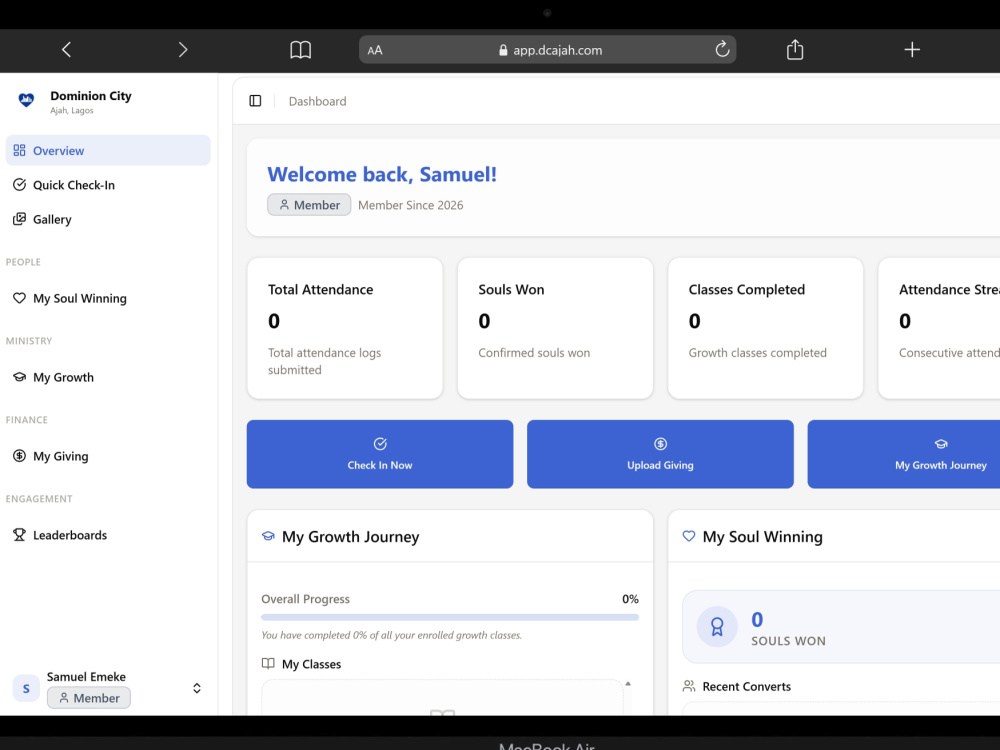Click the Dominion City heart logo
This screenshot has height=750, width=1000.
(x=26, y=100)
